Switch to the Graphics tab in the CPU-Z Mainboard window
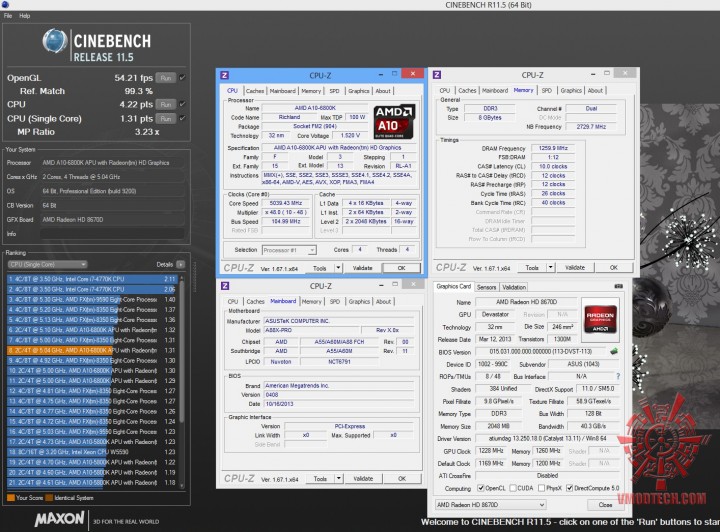This screenshot has height=532, width=720. click(x=359, y=302)
